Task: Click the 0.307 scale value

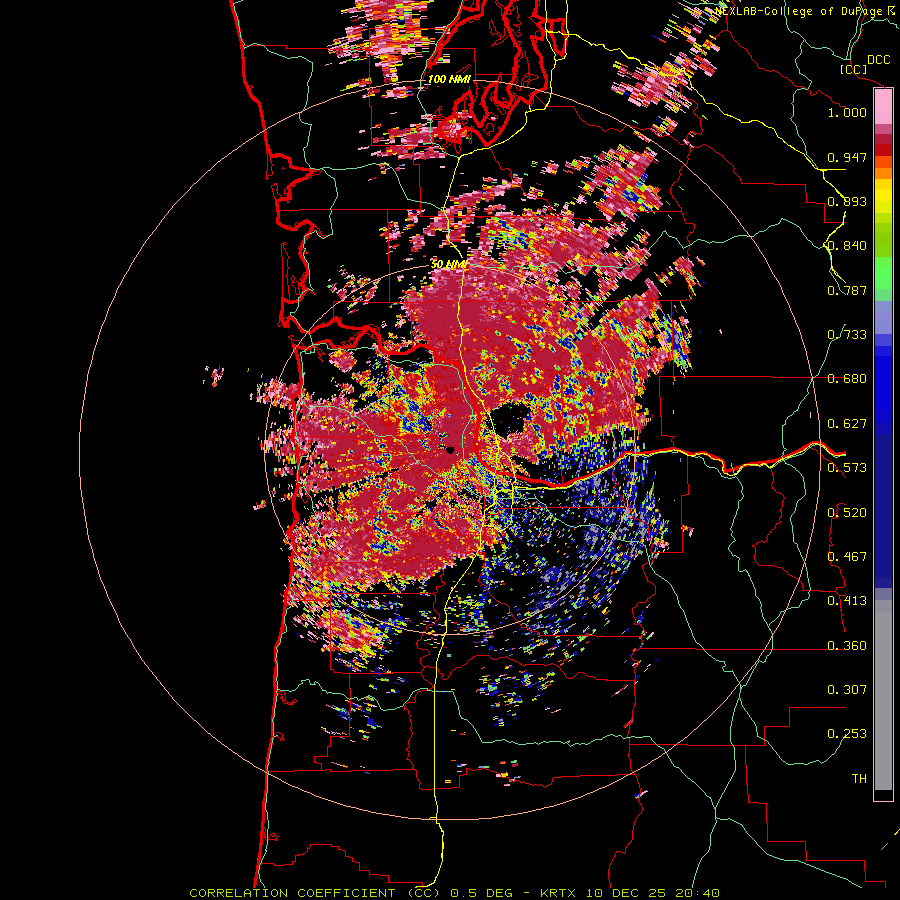Action: coord(847,690)
